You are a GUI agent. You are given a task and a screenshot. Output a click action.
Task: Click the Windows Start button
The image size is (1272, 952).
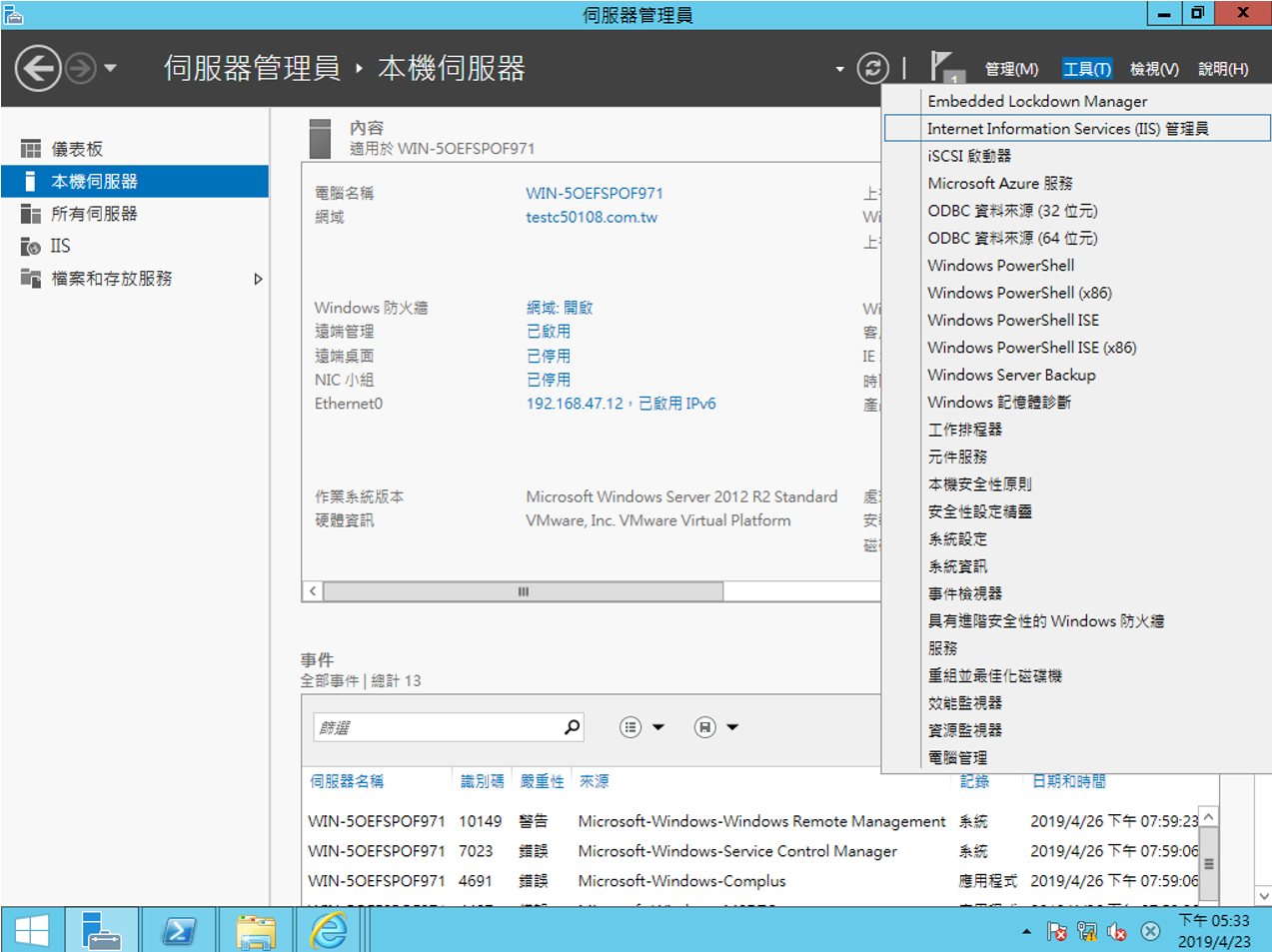pos(32,930)
